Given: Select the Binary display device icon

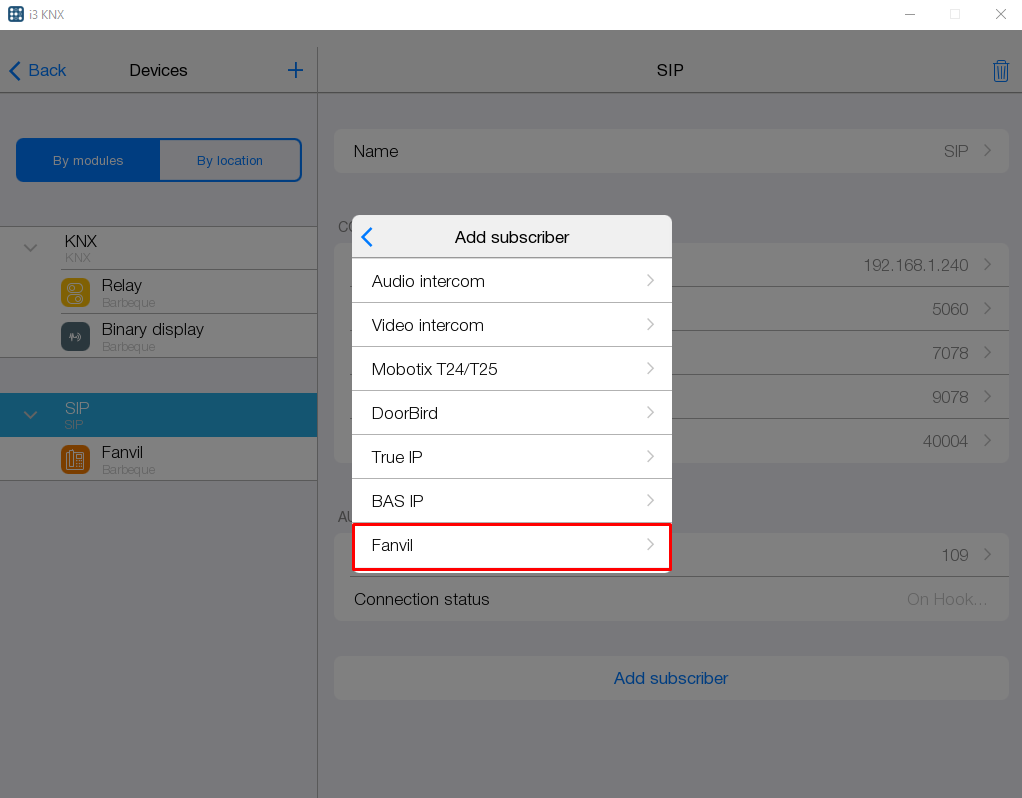Looking at the screenshot, I should tap(75, 337).
